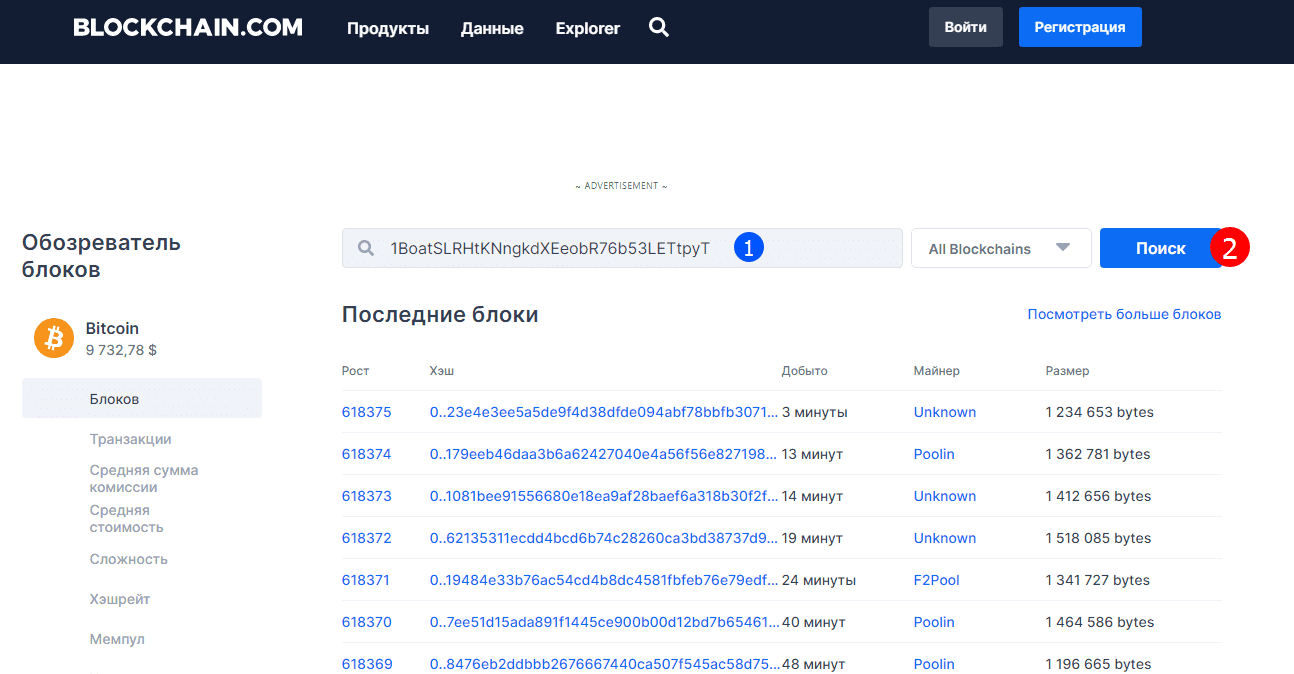
Task: Click size value 1 518 085 bytes
Action: [x=1098, y=538]
